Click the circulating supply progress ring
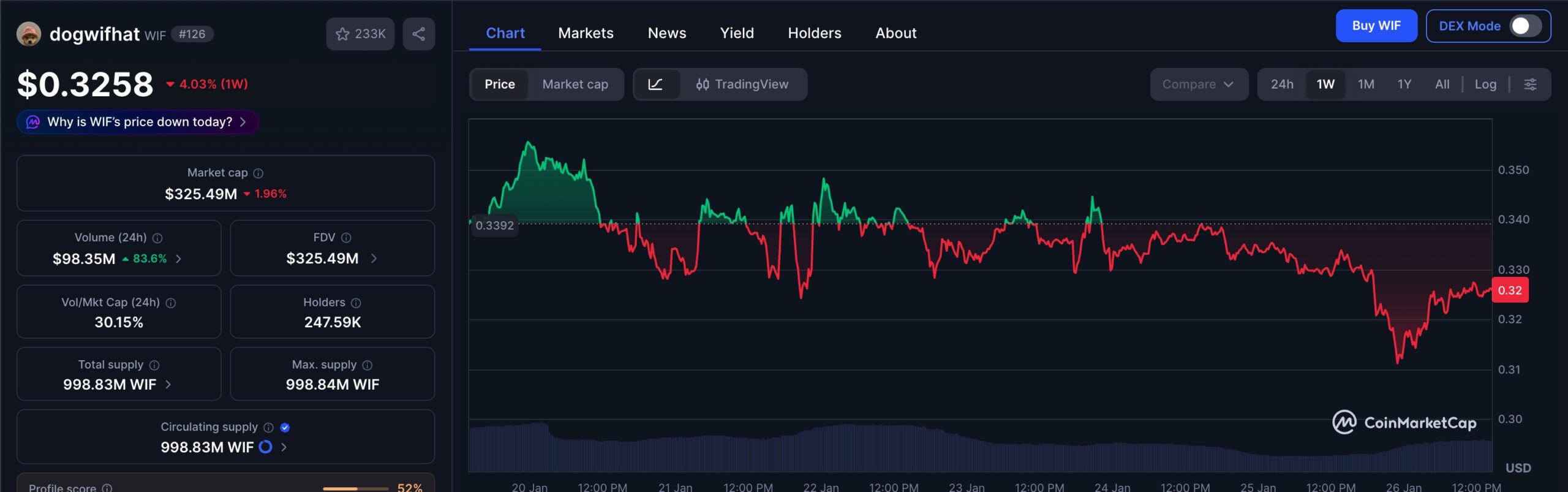The height and width of the screenshot is (492, 1568). [x=265, y=447]
